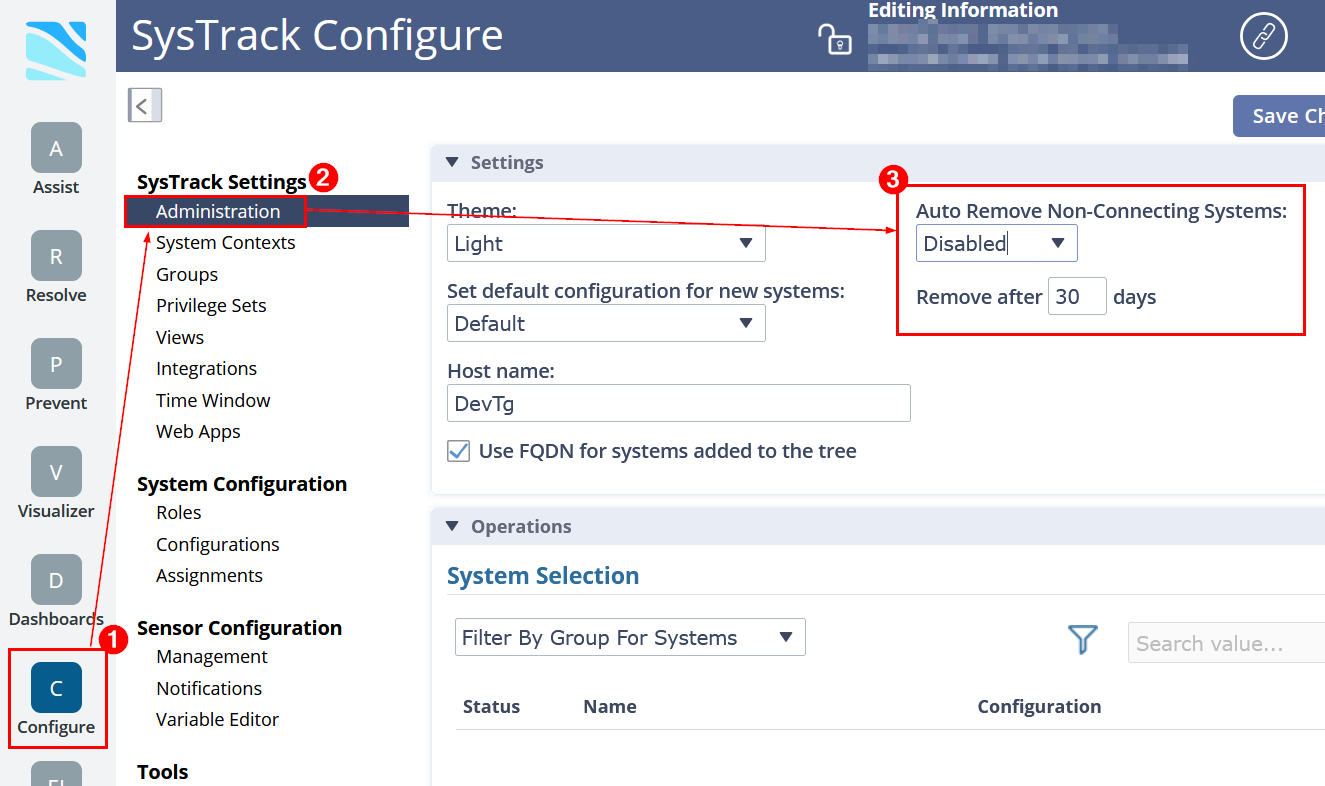Click the link chain icon in header

pyautogui.click(x=1264, y=38)
